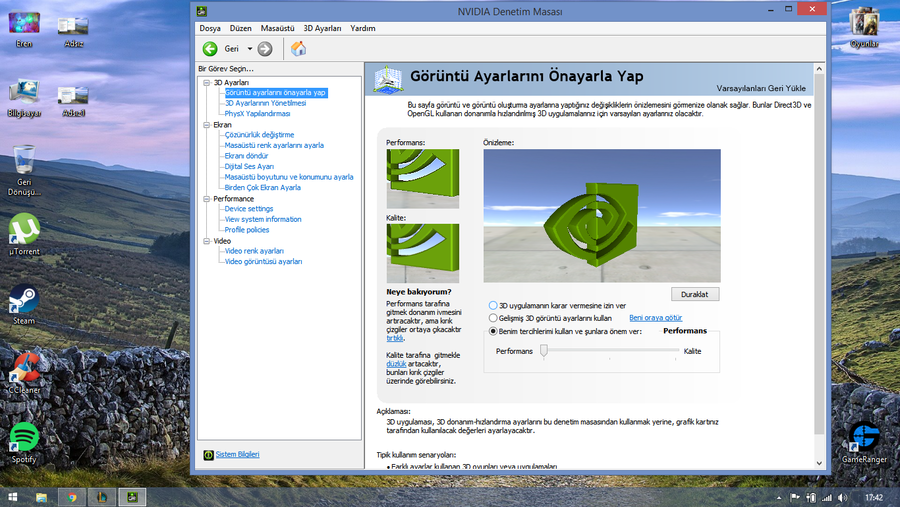The image size is (900, 507).
Task: Open the Düzen menu
Action: (x=240, y=28)
